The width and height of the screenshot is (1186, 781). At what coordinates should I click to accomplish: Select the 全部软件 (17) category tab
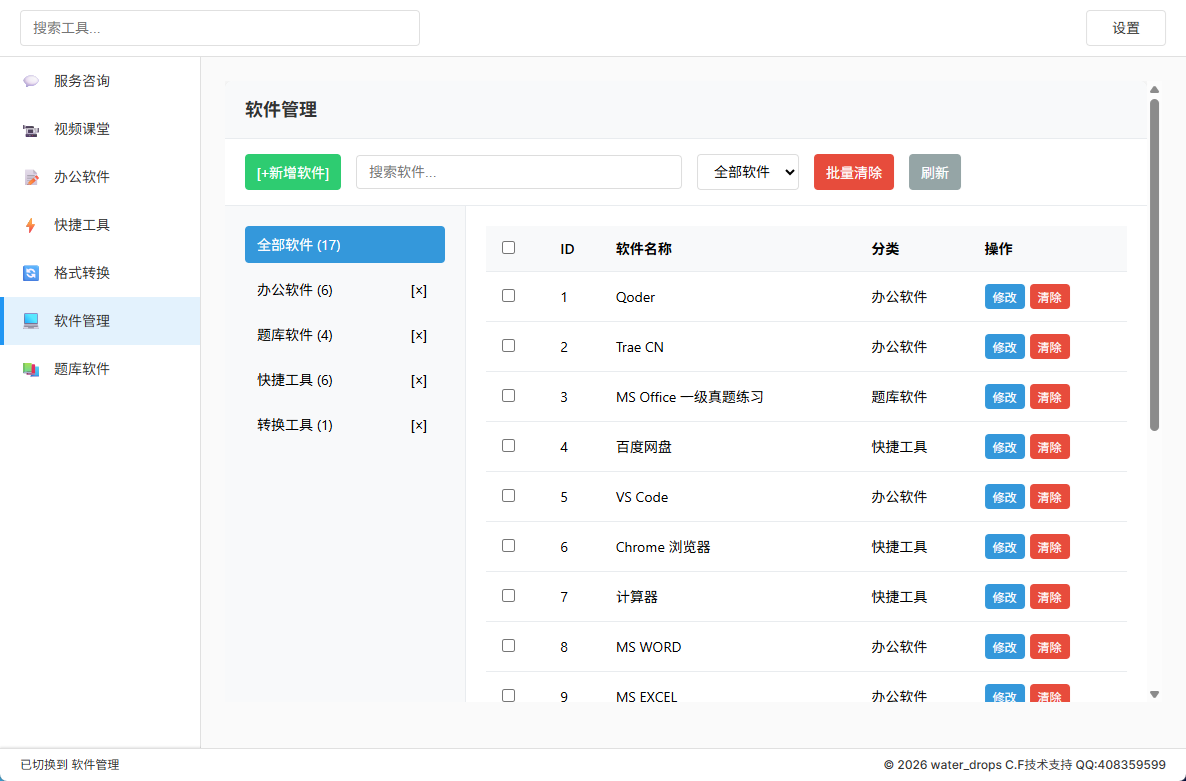[x=344, y=244]
